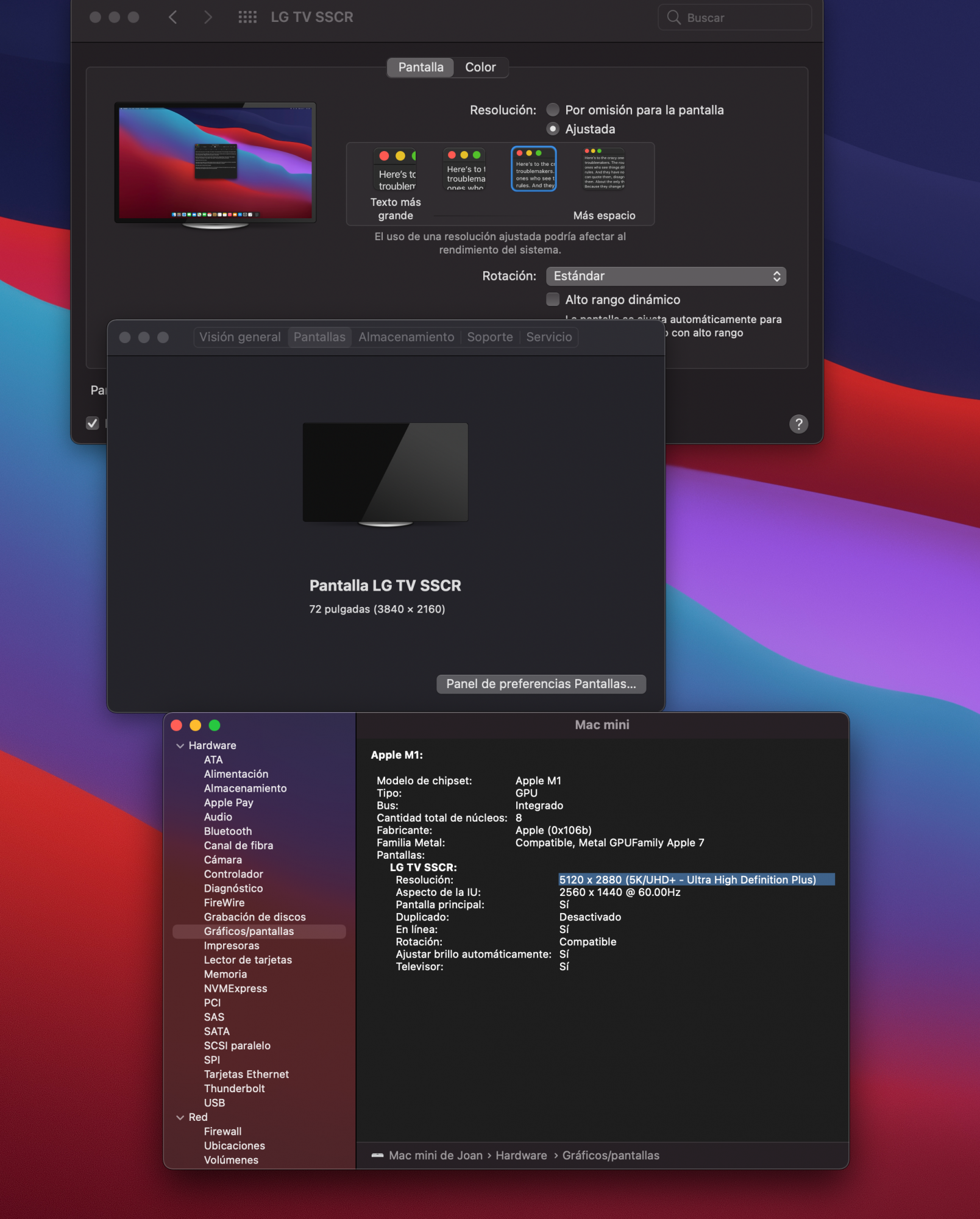Switch to the Color tab
980x1219 pixels.
click(x=480, y=67)
